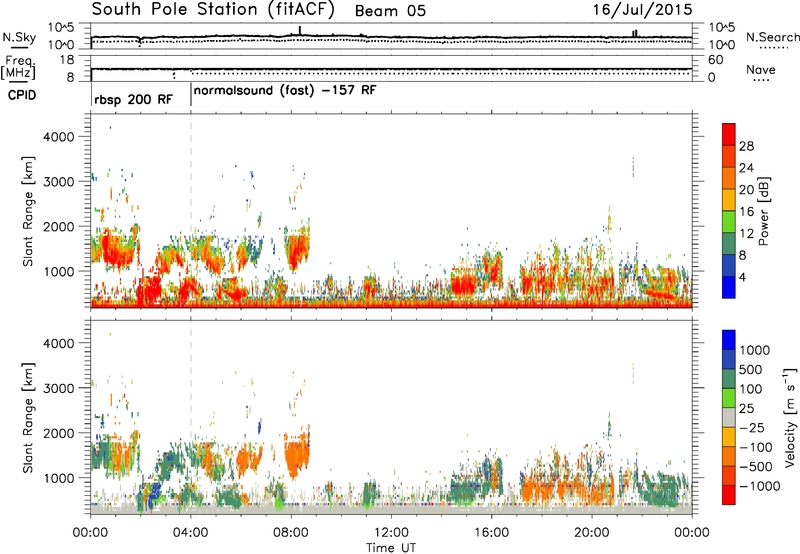This screenshot has height=554, width=800.
Task: Select the "12:00" time tick label
Action: click(391, 533)
